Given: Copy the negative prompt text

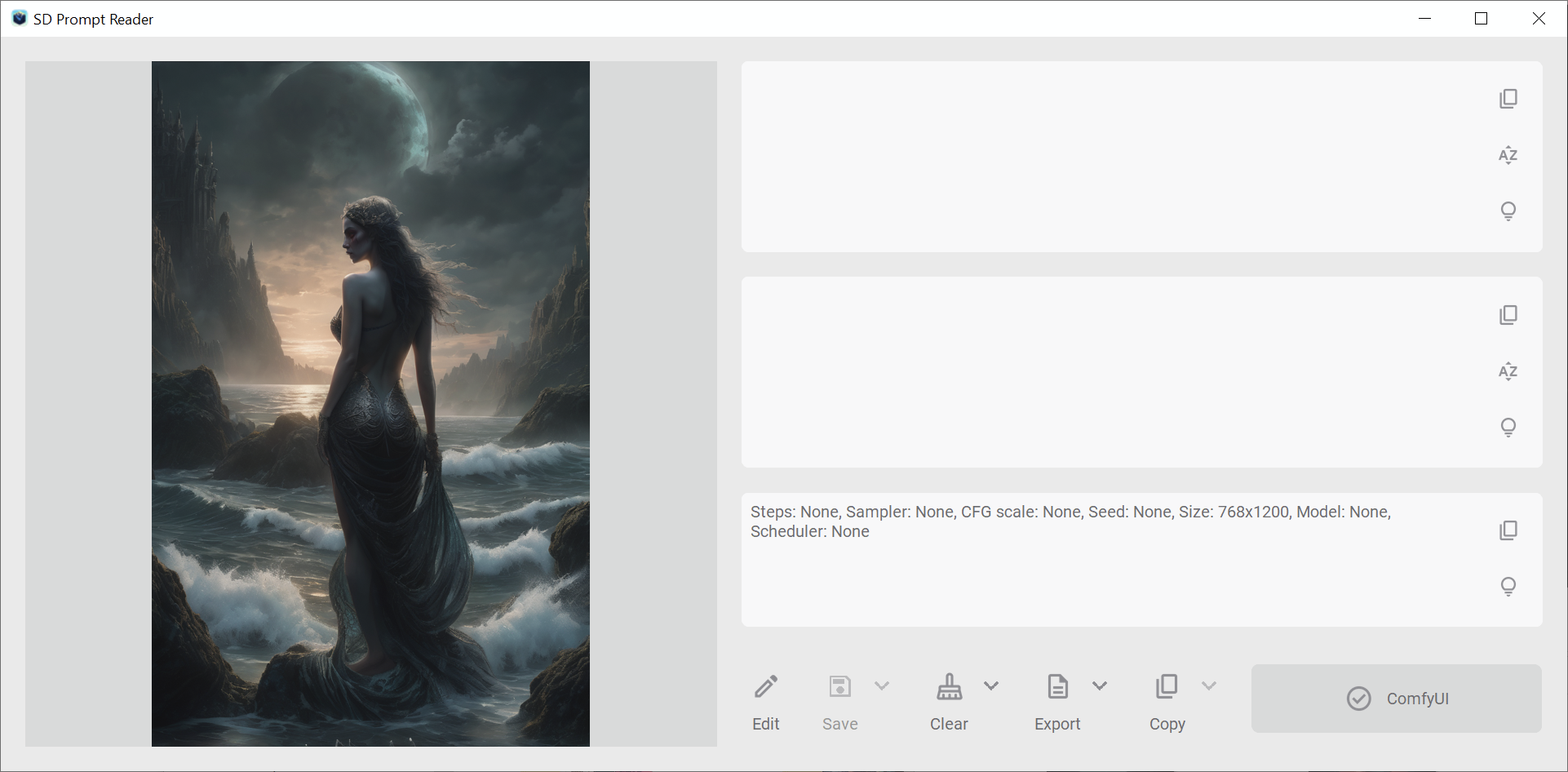Looking at the screenshot, I should click(1508, 314).
